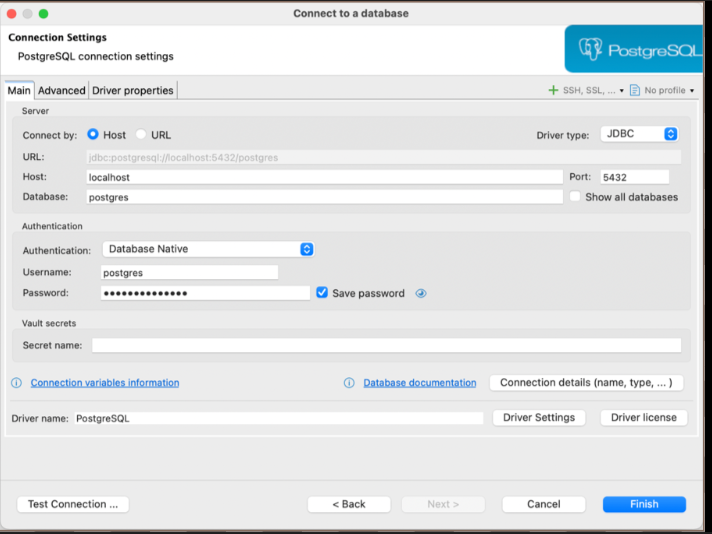
Task: Click info icon beside Connection variables information
Action: pyautogui.click(x=16, y=383)
